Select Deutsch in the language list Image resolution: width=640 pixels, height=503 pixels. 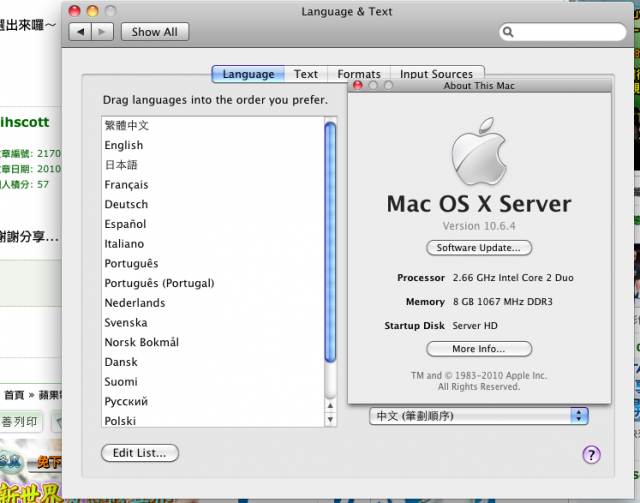pyautogui.click(x=213, y=204)
